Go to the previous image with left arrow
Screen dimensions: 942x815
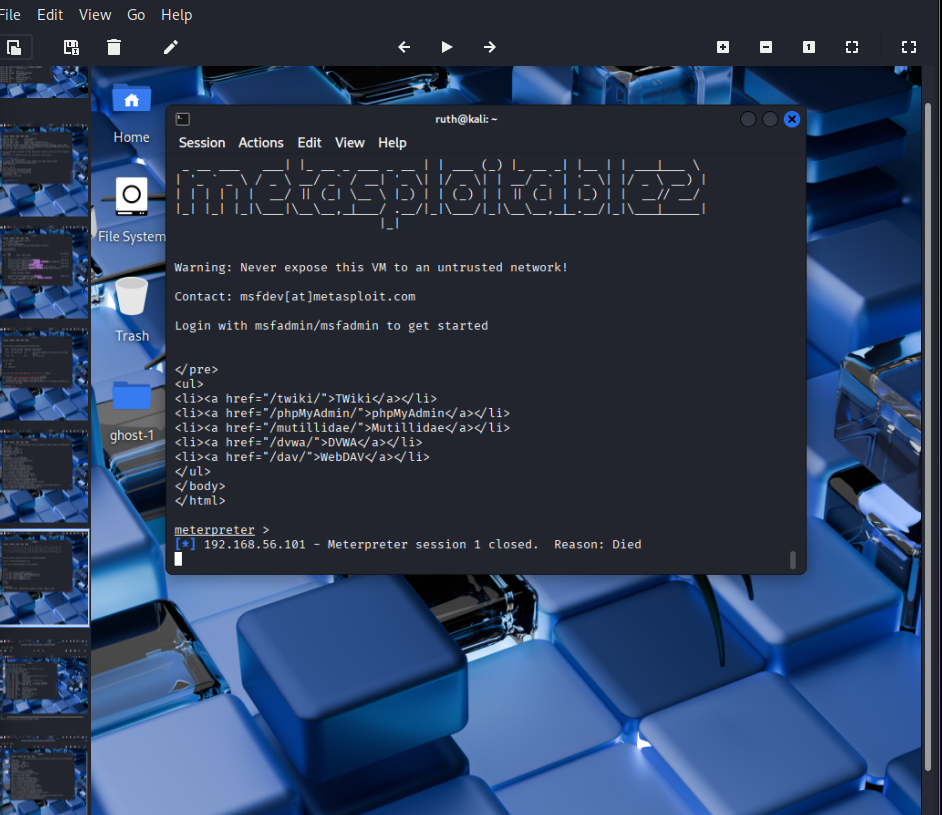point(404,47)
